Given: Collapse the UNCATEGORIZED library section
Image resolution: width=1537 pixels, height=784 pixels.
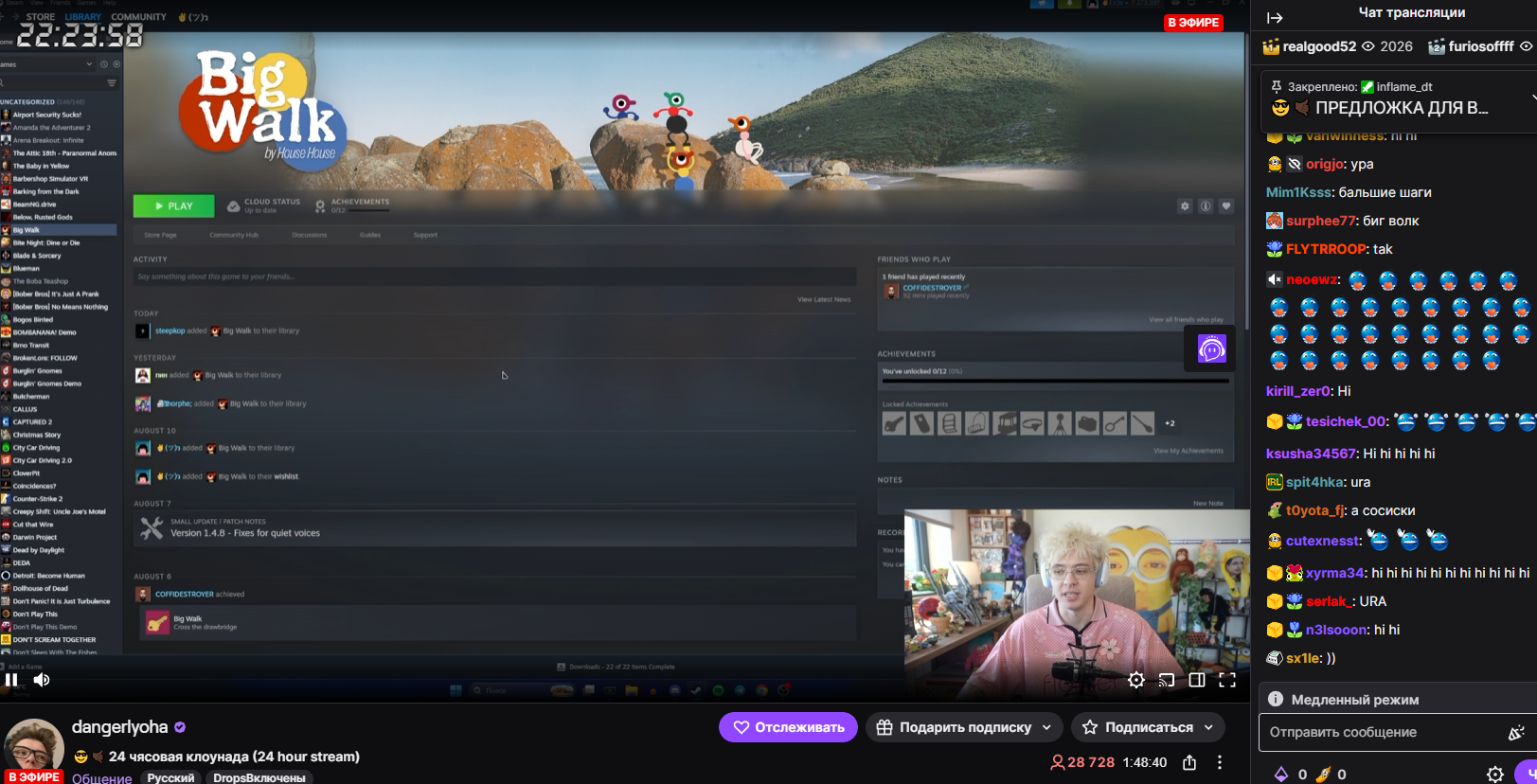Looking at the screenshot, I should (x=27, y=102).
